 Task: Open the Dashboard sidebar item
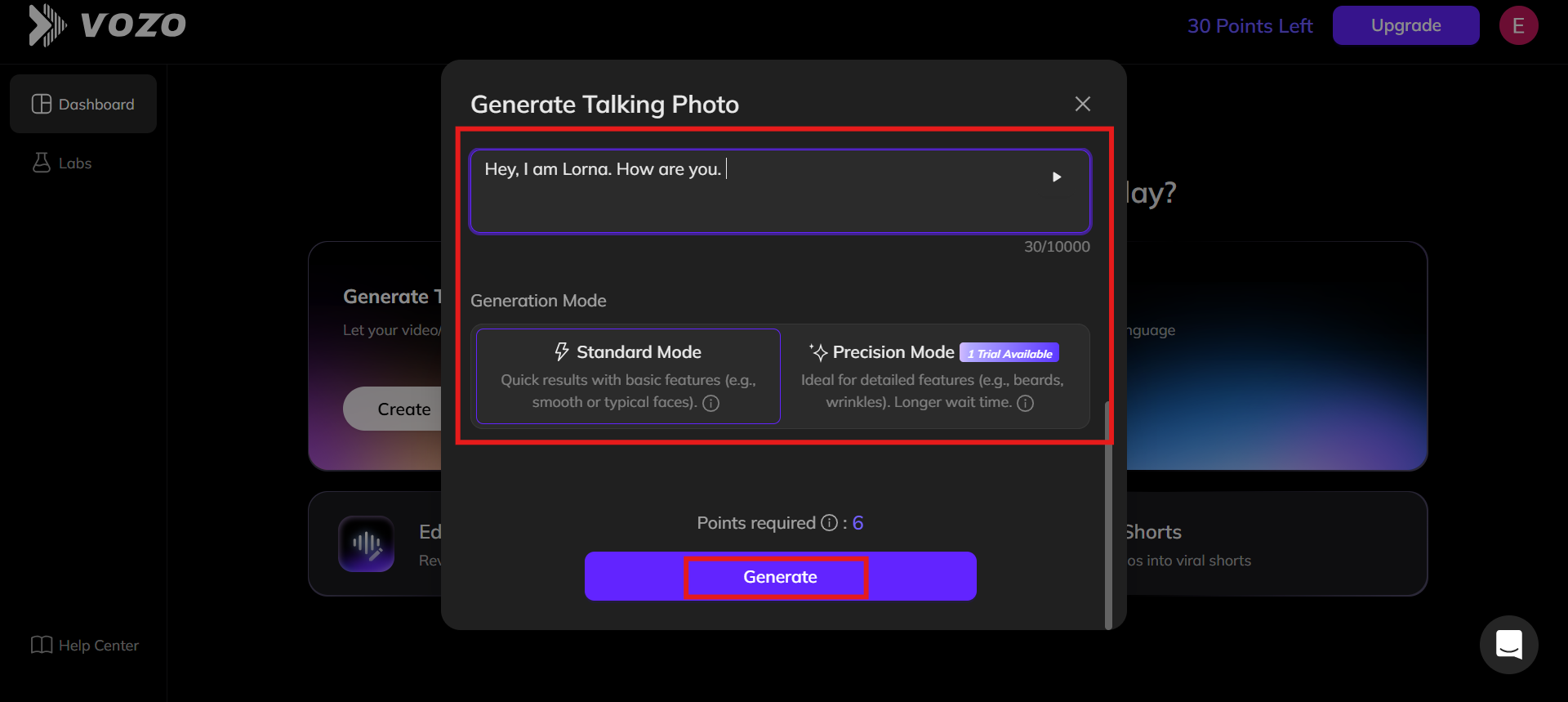83,104
